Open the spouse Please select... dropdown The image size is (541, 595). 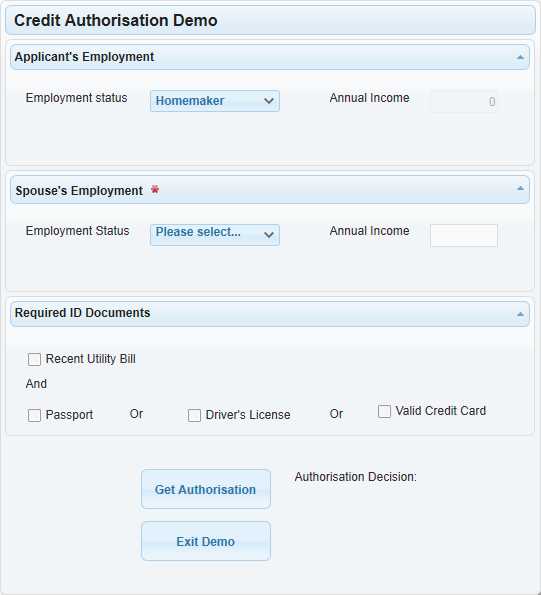[215, 235]
